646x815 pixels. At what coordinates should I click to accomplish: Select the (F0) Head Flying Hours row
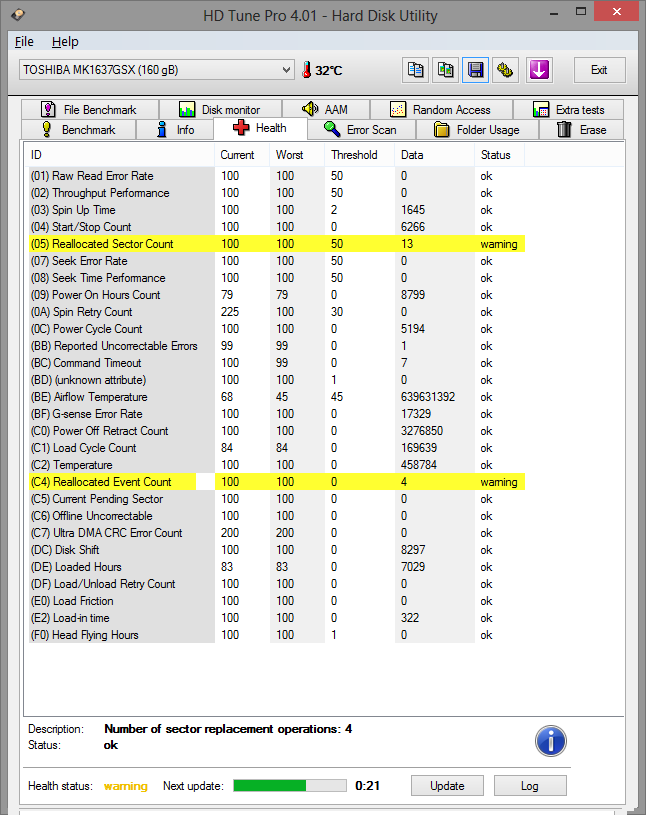pos(276,635)
